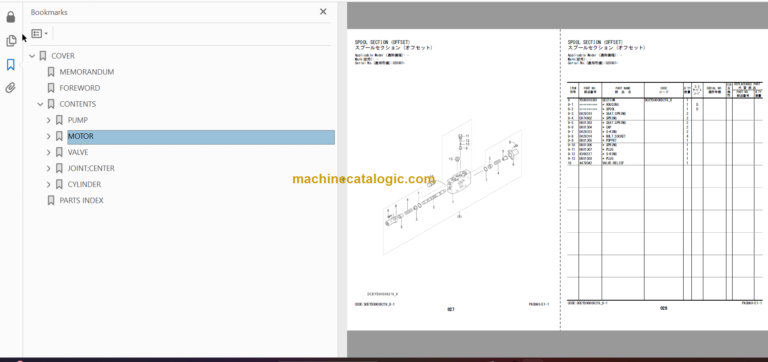Viewport: 768px width, 362px height.
Task: Go to the FOREWORD bookmark
Action: pos(80,88)
